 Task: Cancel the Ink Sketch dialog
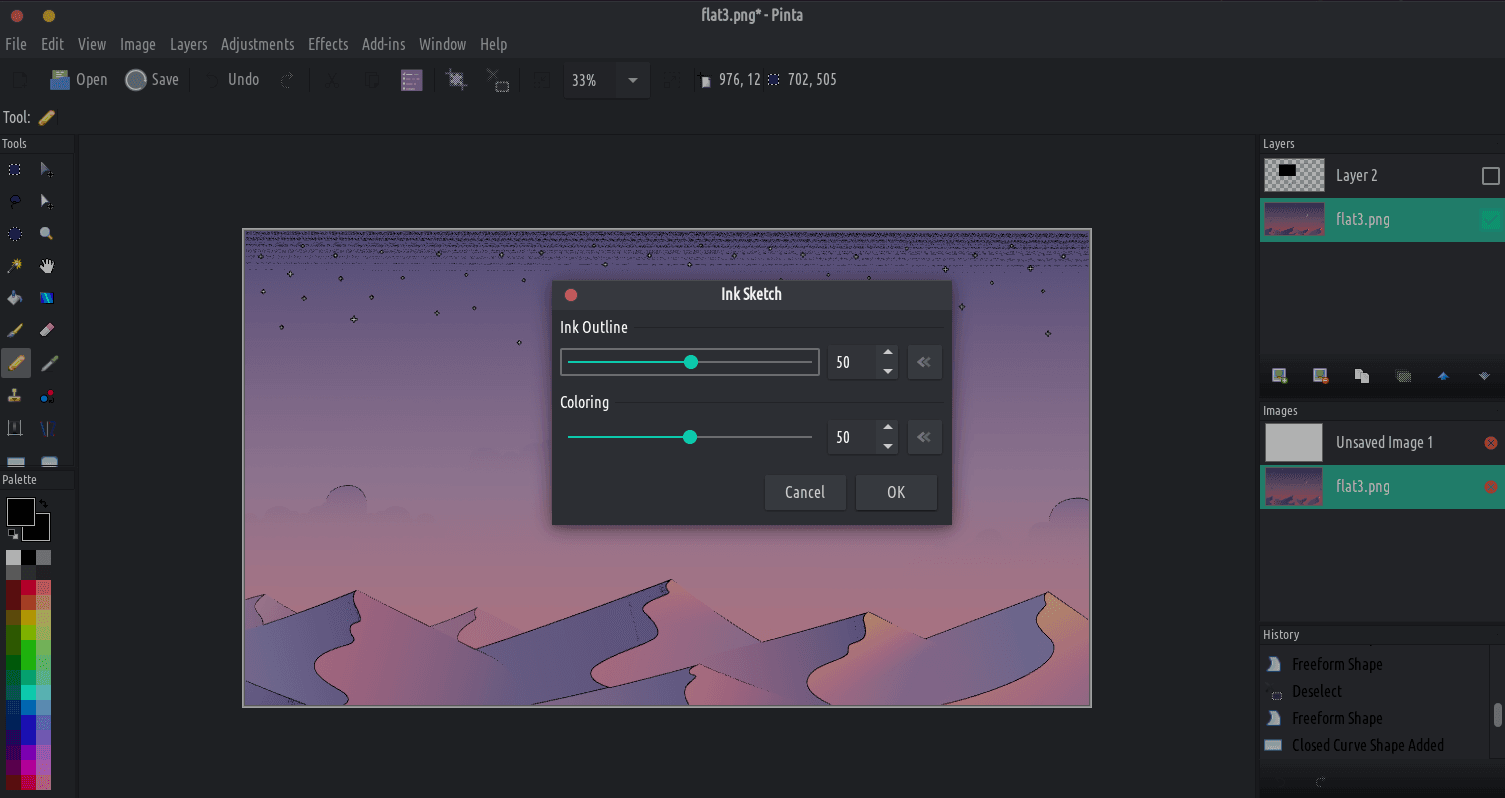tap(805, 492)
